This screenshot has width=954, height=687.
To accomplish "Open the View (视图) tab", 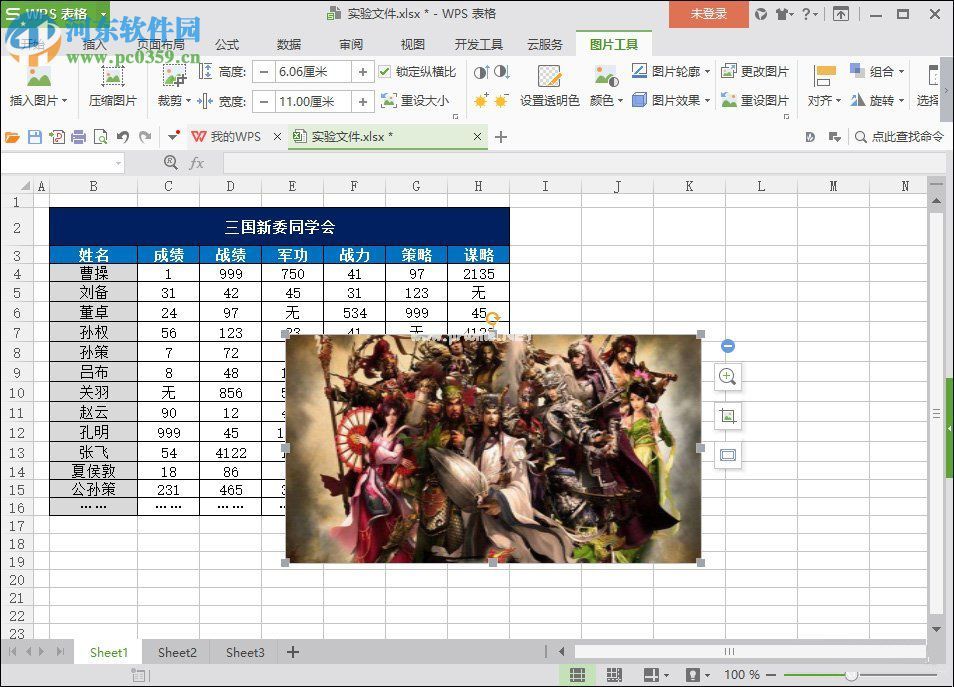I will [413, 44].
